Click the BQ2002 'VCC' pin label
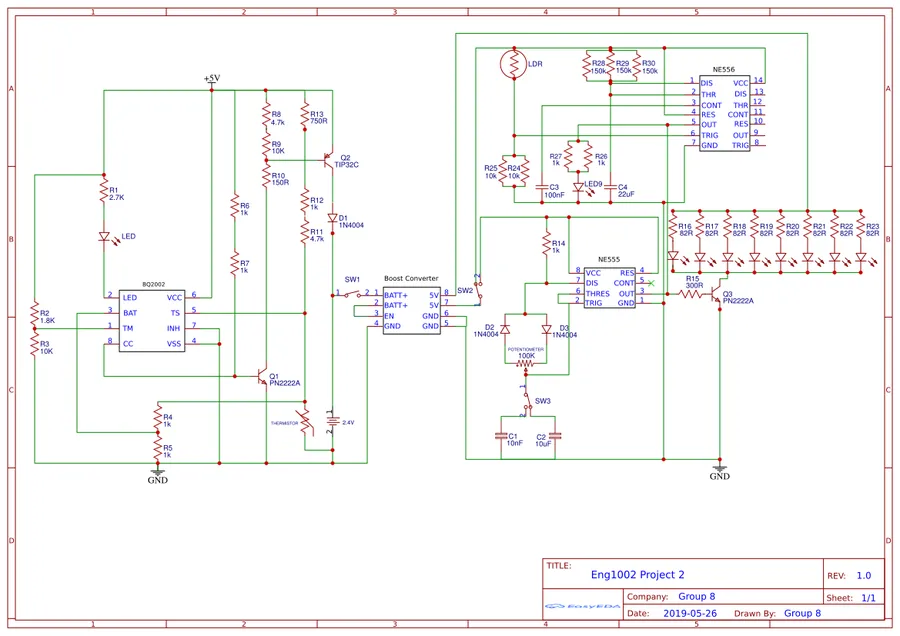900x636 pixels. click(174, 297)
